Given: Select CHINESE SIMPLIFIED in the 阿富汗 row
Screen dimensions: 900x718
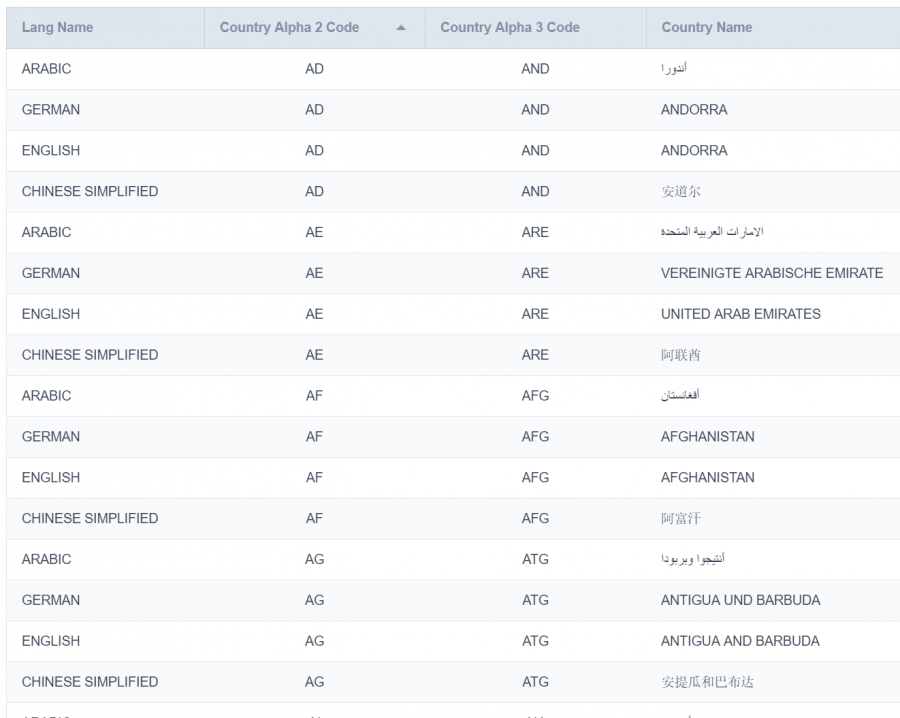Looking at the screenshot, I should (x=89, y=518).
